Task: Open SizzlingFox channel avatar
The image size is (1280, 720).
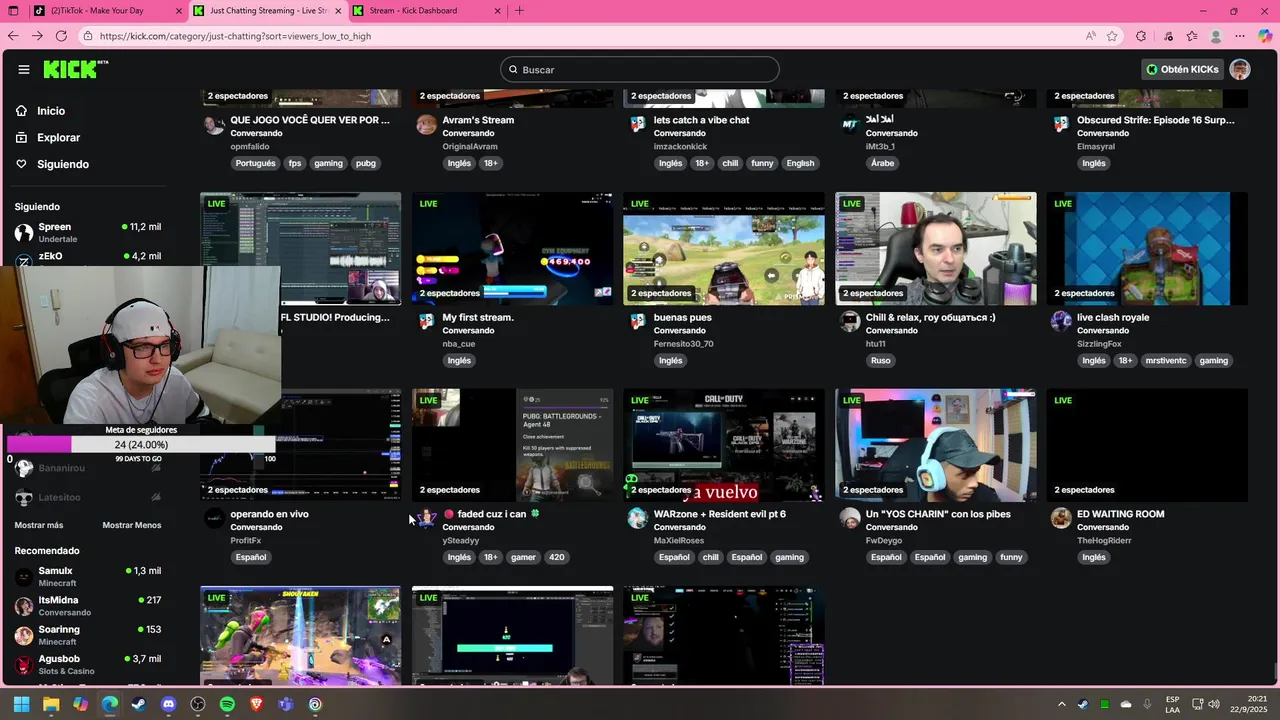Action: click(x=1061, y=322)
